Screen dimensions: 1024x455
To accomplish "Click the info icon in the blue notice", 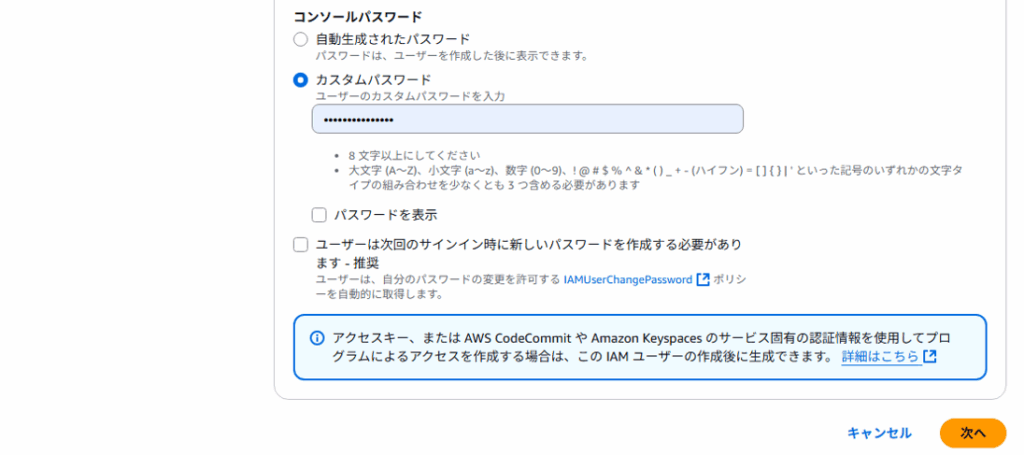I will point(317,338).
